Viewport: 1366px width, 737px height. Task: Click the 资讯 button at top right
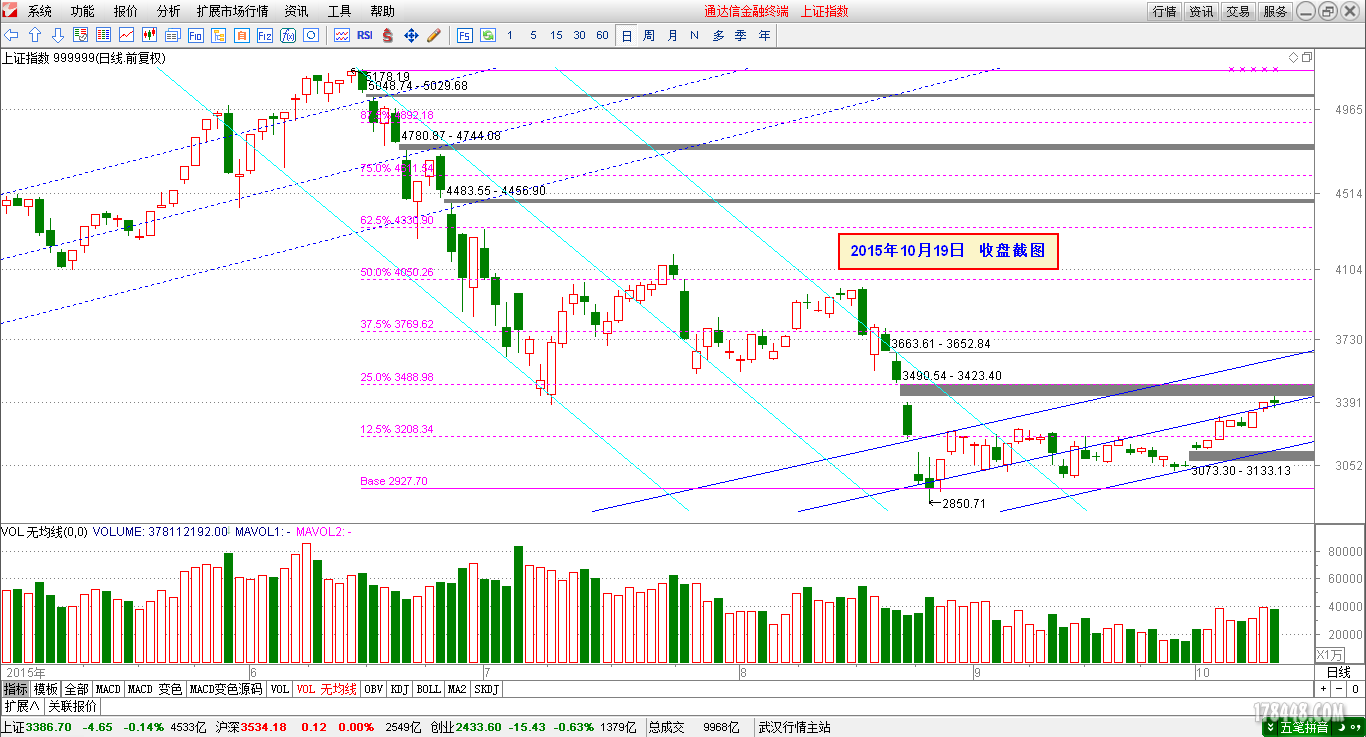1202,12
